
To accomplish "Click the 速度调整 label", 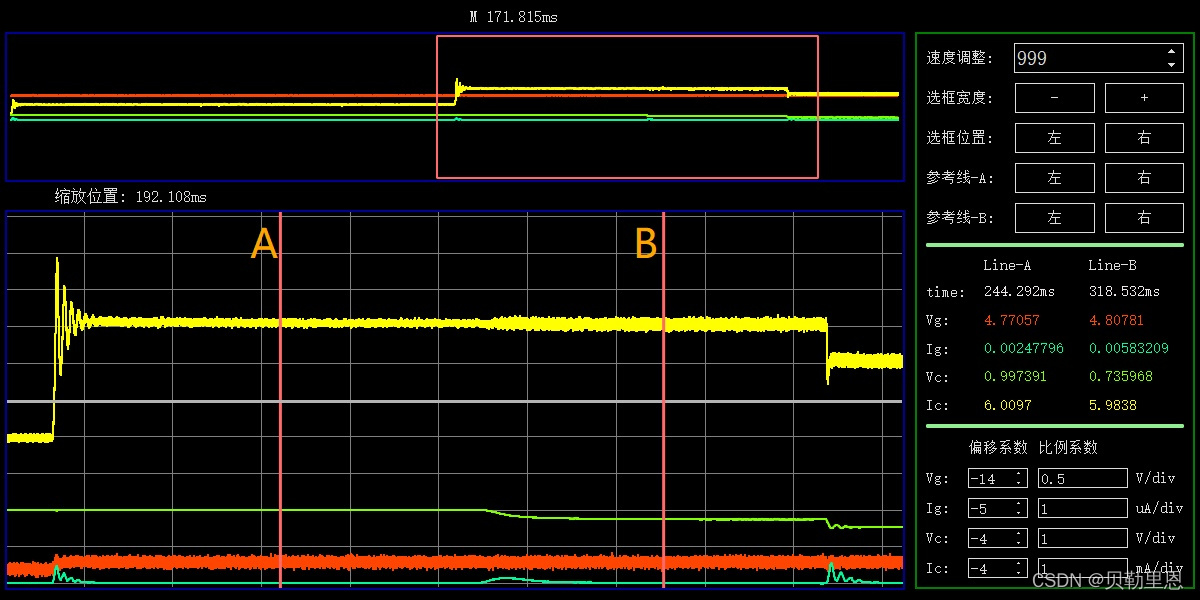I will tap(960, 58).
